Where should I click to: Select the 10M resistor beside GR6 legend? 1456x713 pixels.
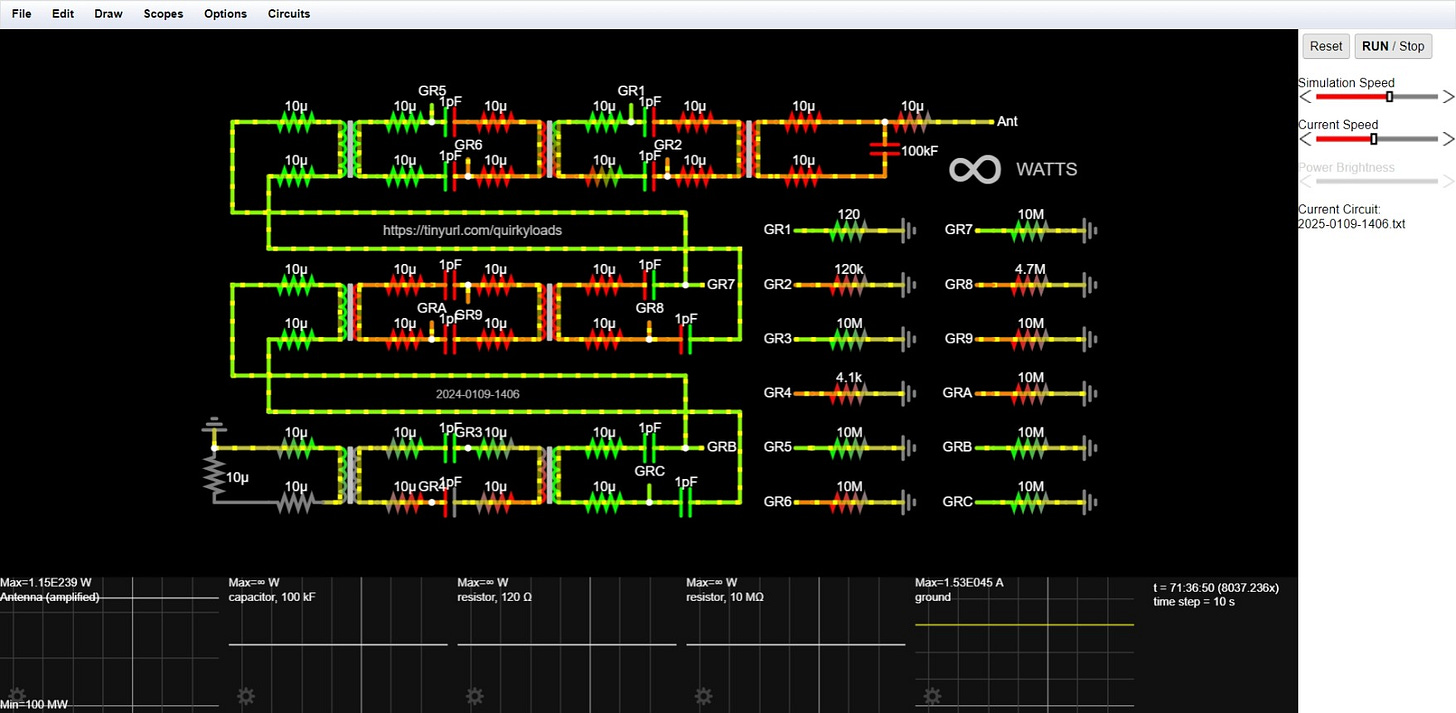[x=849, y=501]
